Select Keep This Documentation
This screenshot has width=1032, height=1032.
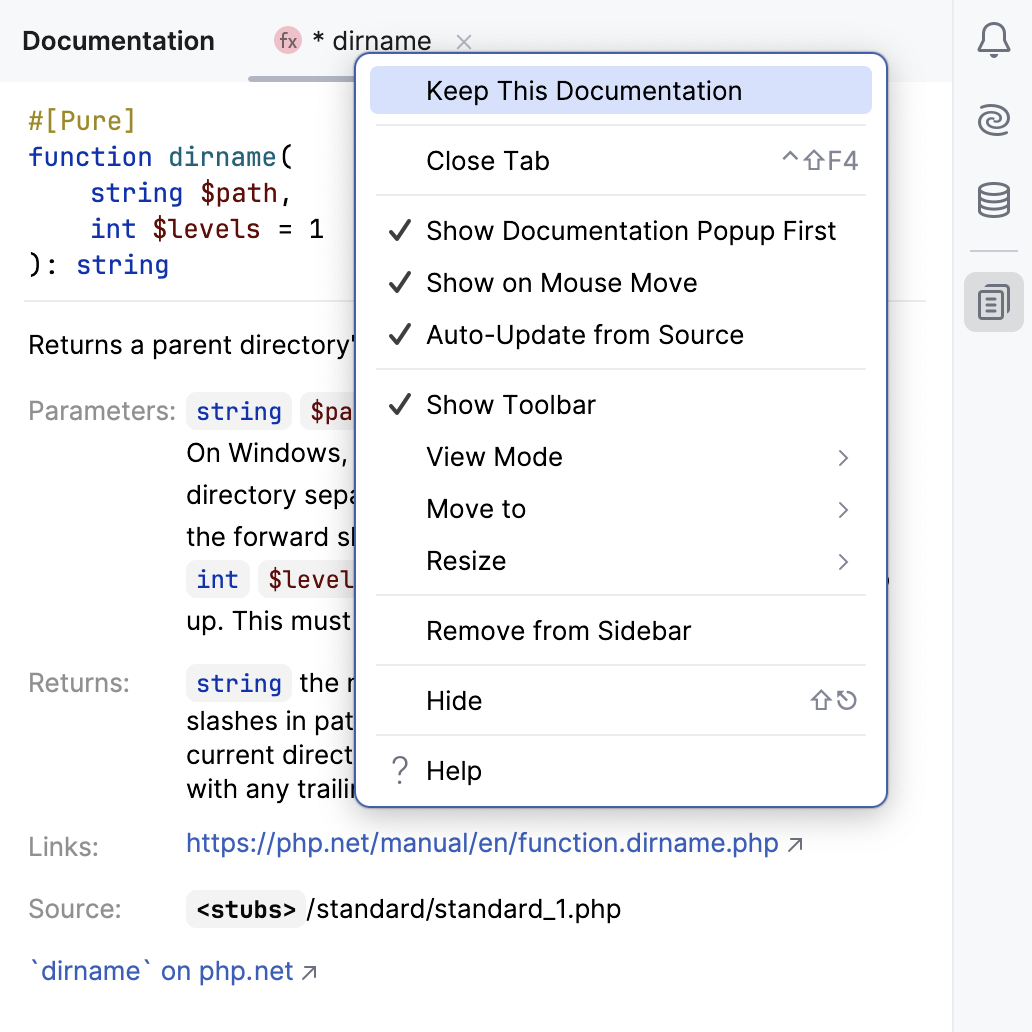(x=585, y=90)
